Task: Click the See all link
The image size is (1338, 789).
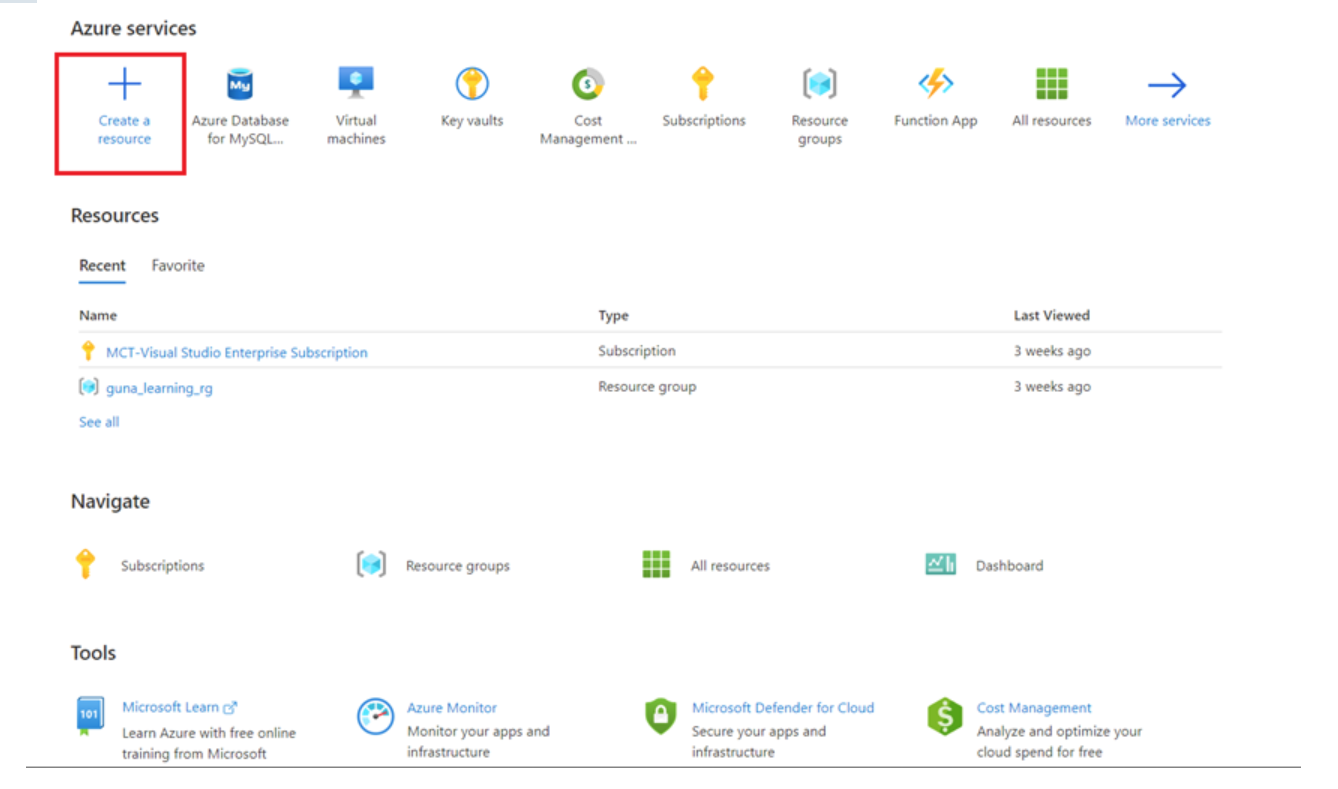Action: click(99, 422)
